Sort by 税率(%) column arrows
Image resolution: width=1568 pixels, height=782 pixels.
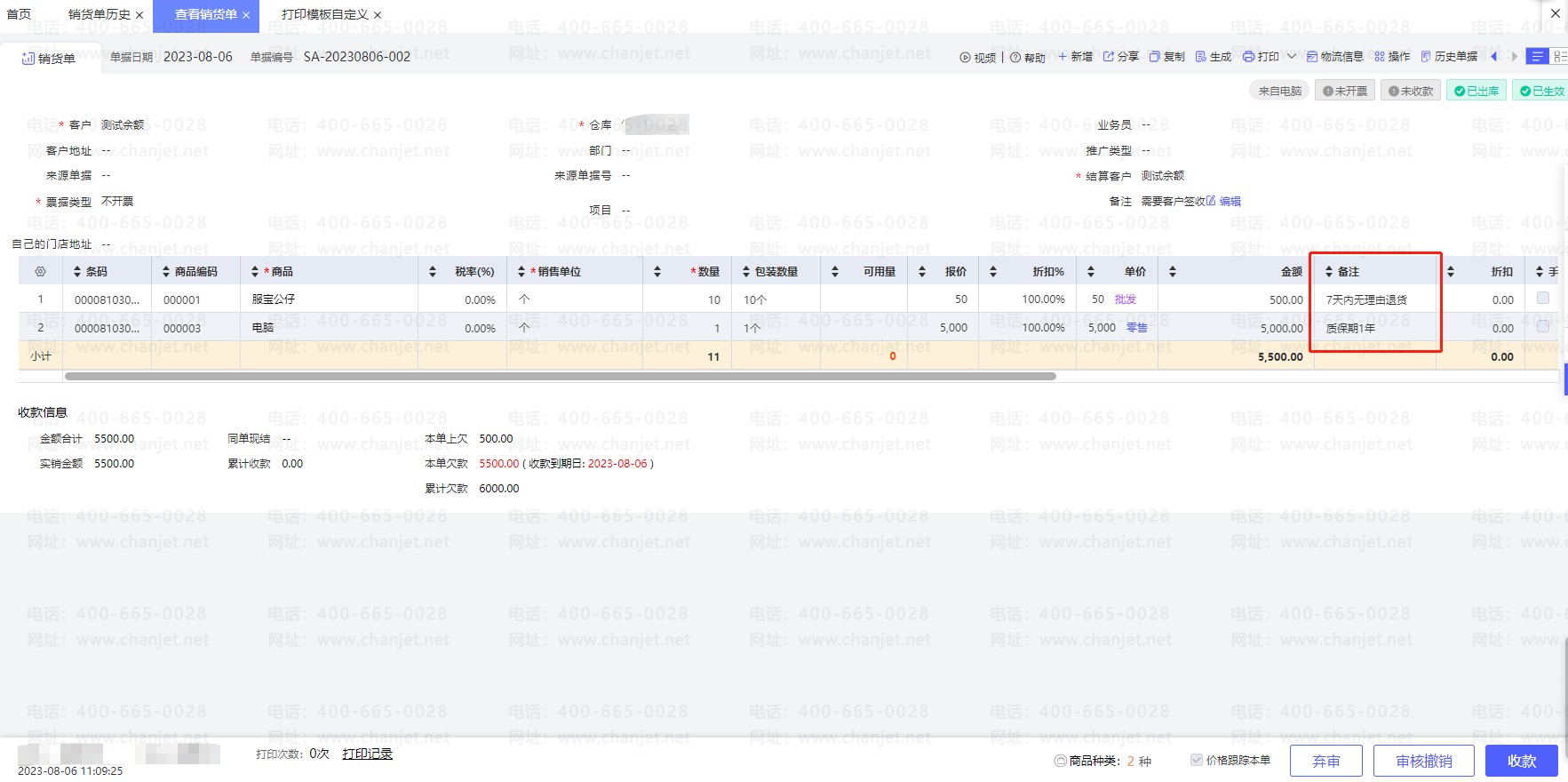pos(433,272)
